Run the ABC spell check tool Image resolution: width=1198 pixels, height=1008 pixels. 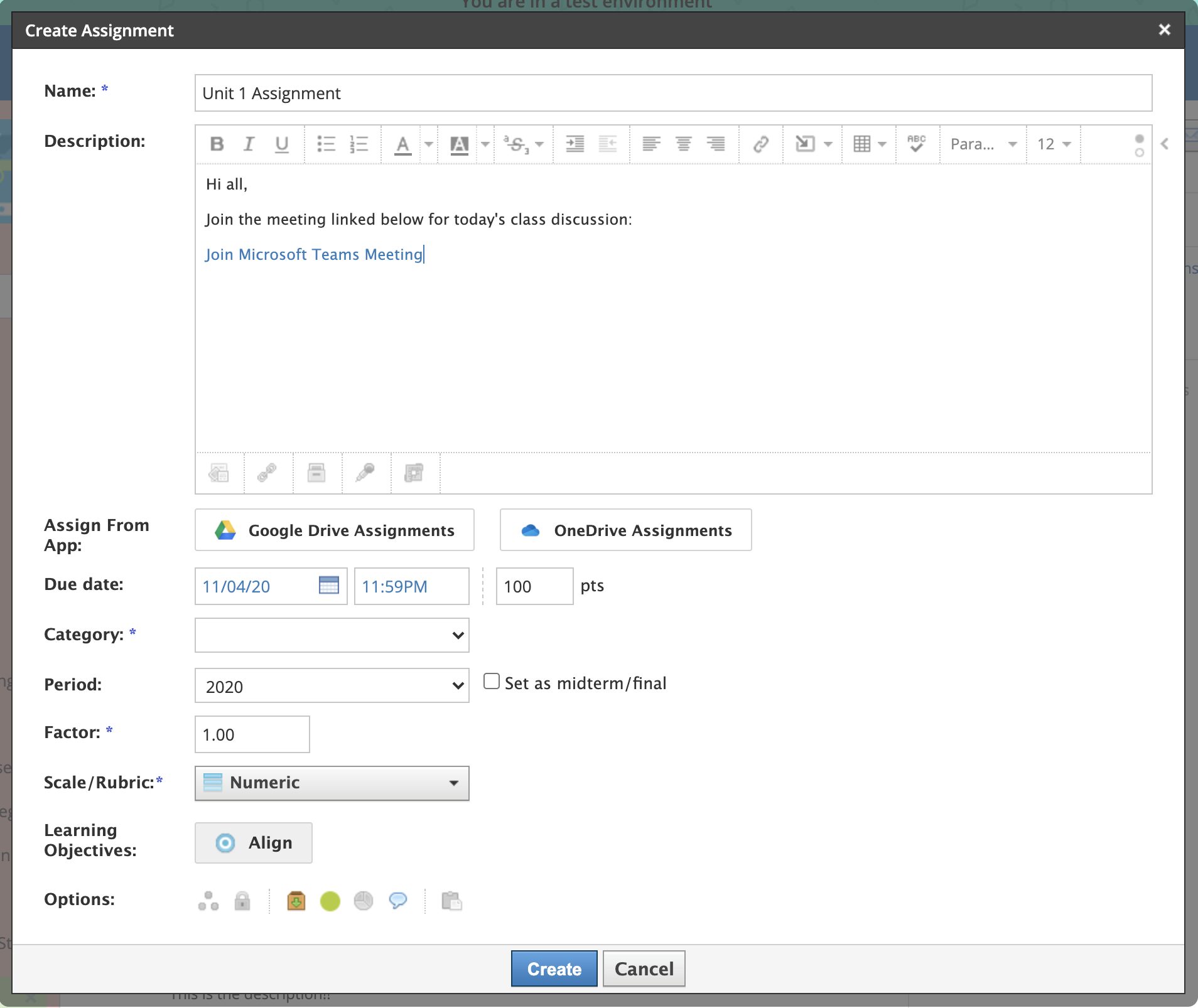click(916, 144)
